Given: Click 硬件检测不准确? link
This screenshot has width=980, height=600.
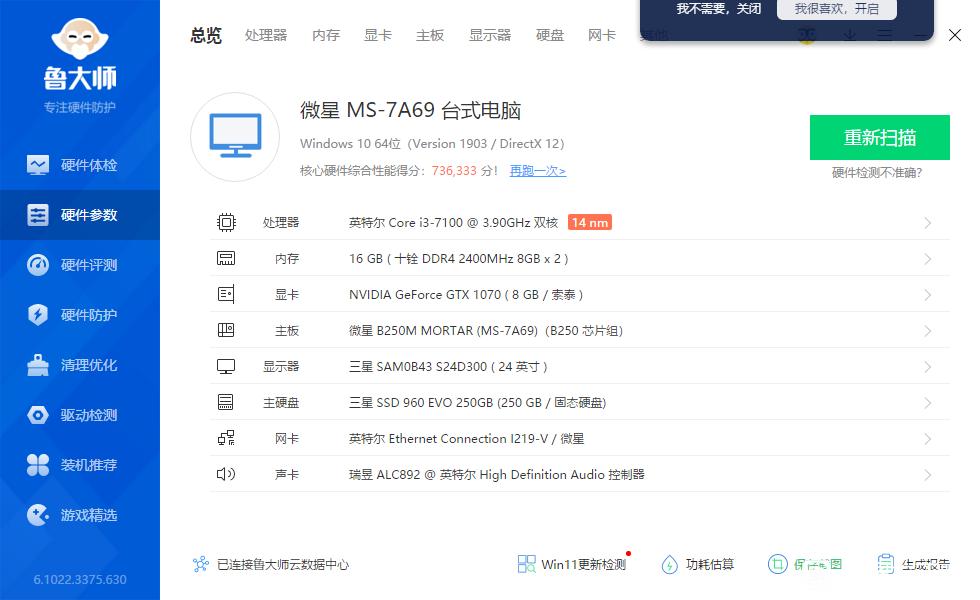Looking at the screenshot, I should pyautogui.click(x=877, y=172).
